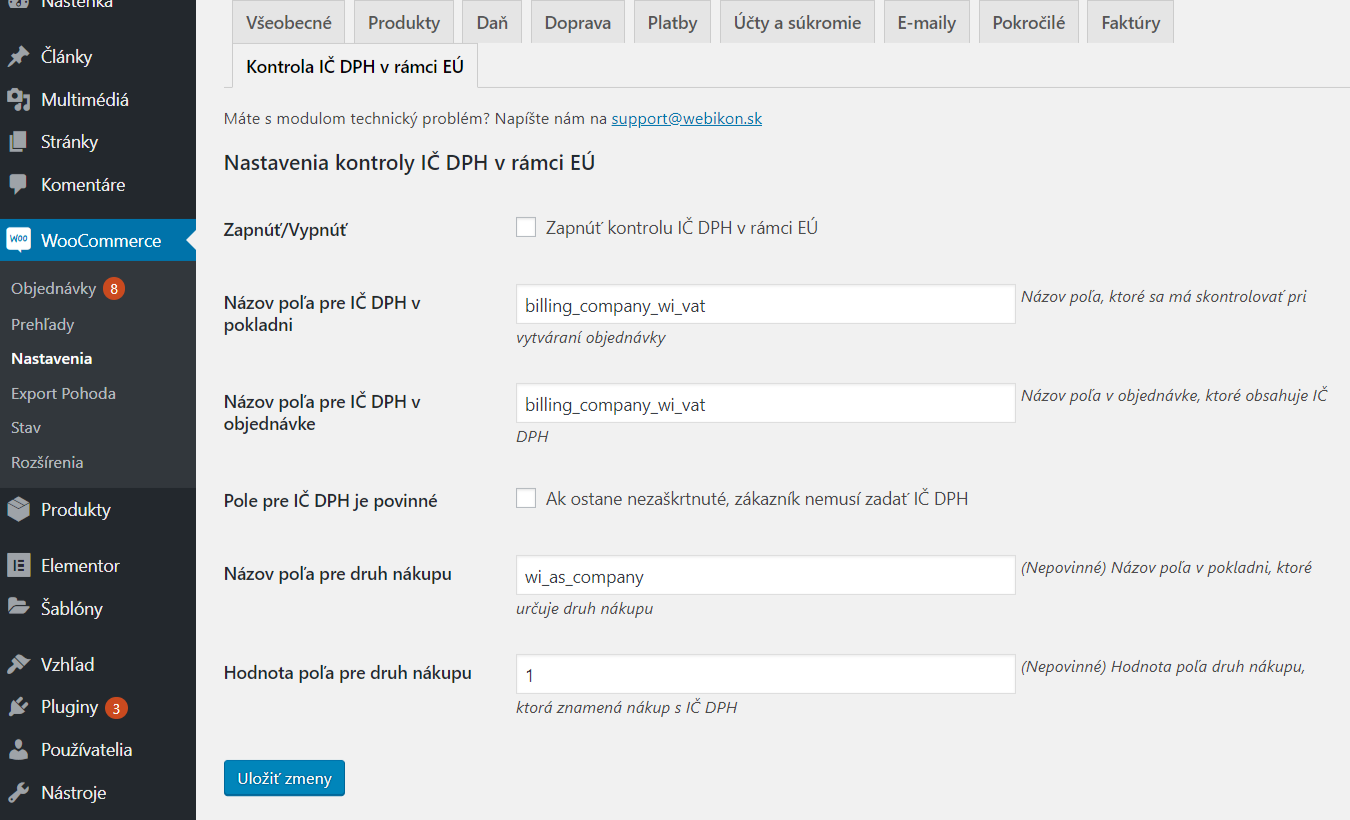Click the Multimédiá media icon
Image resolution: width=1350 pixels, height=820 pixels.
click(x=18, y=100)
